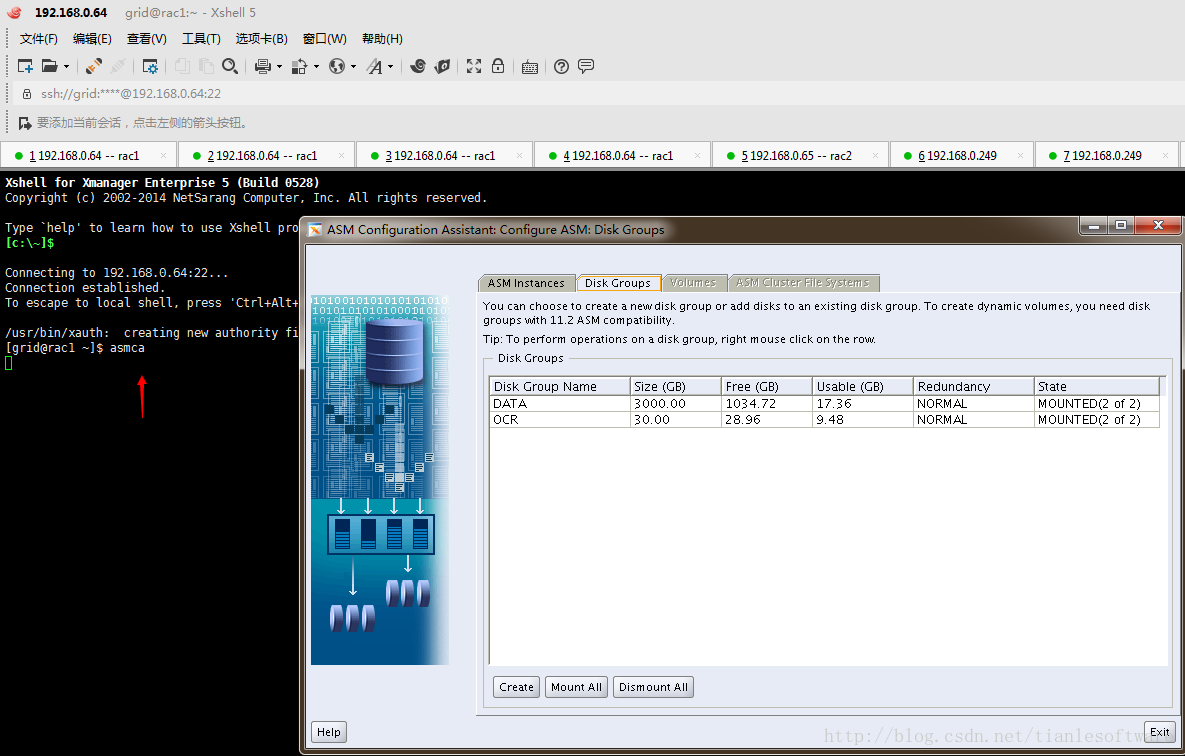Open the 选项卡(B) menu

(261, 39)
